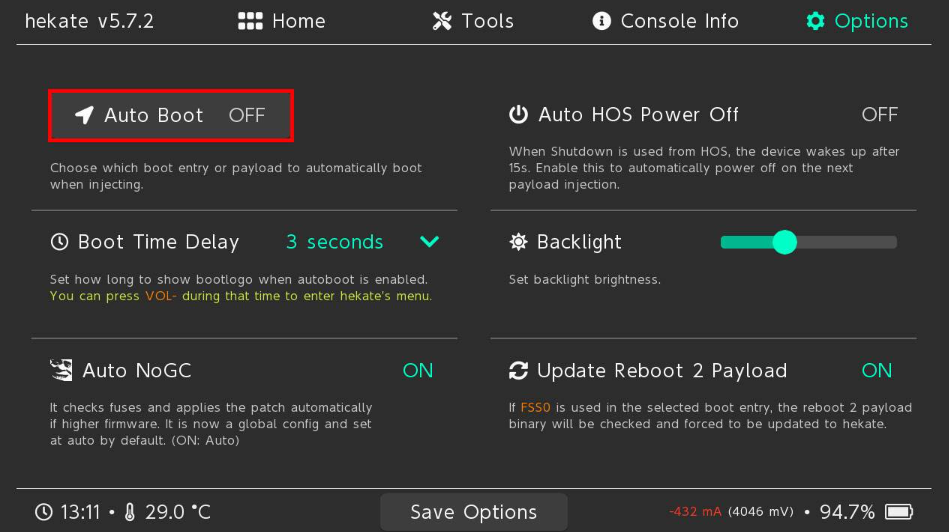Switch to the Home tab

click(x=281, y=21)
